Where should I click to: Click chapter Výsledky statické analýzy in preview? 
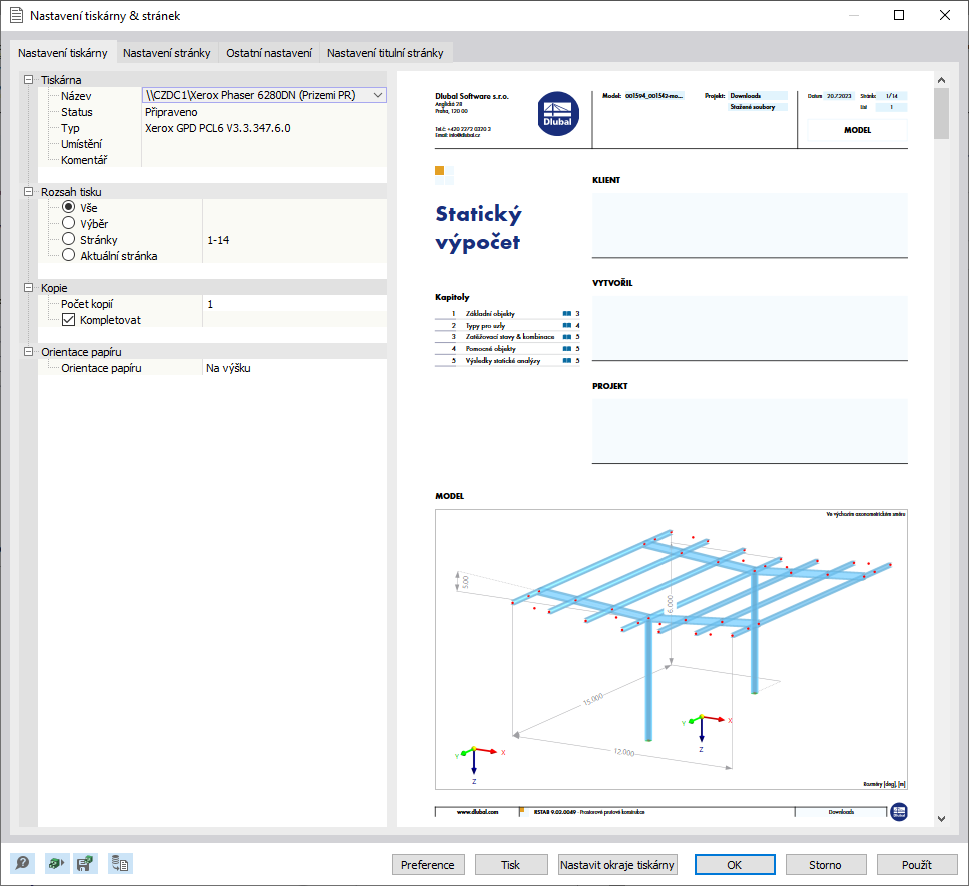502,361
